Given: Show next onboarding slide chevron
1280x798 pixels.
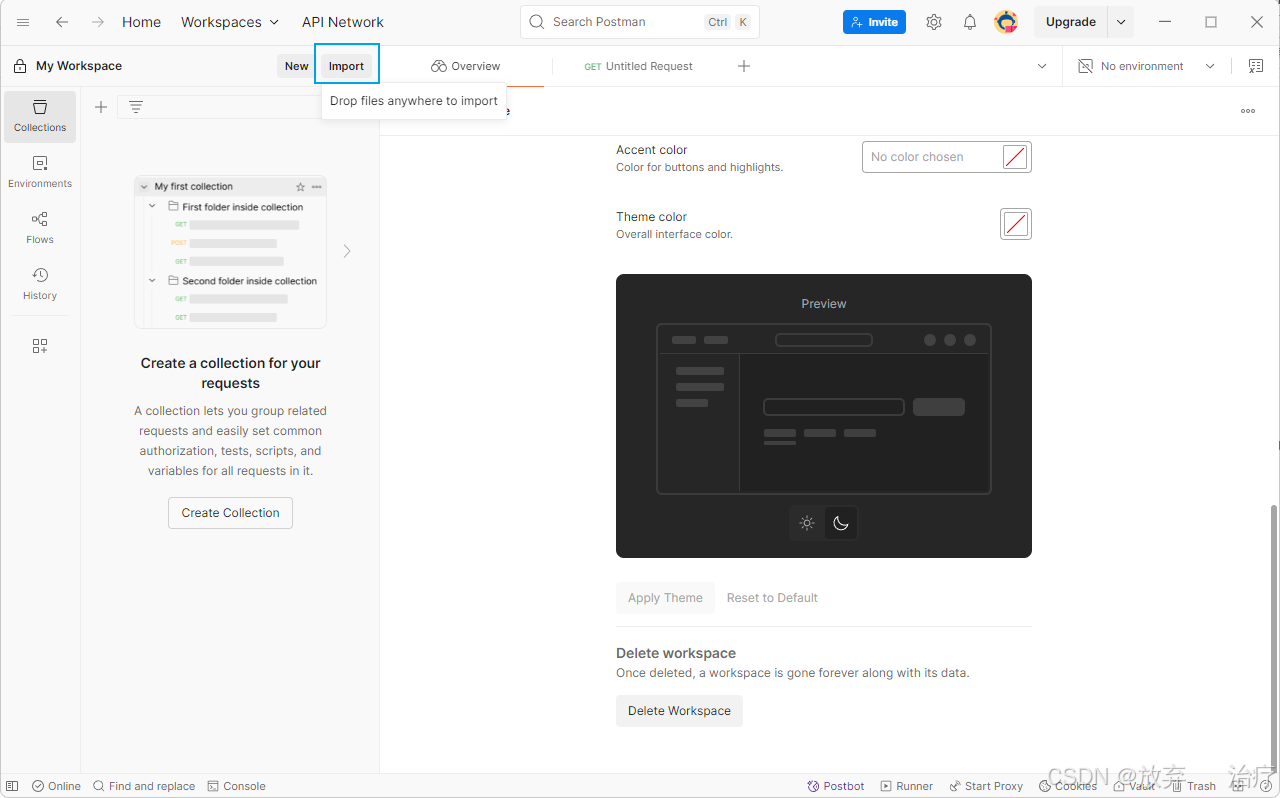Looking at the screenshot, I should pos(347,251).
